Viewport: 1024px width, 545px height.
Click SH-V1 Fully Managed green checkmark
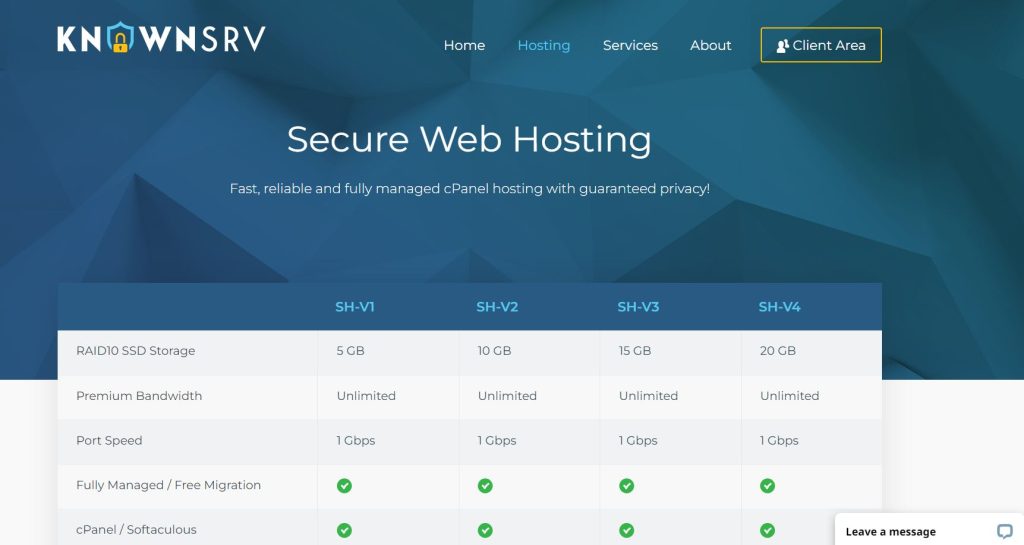[x=344, y=486]
